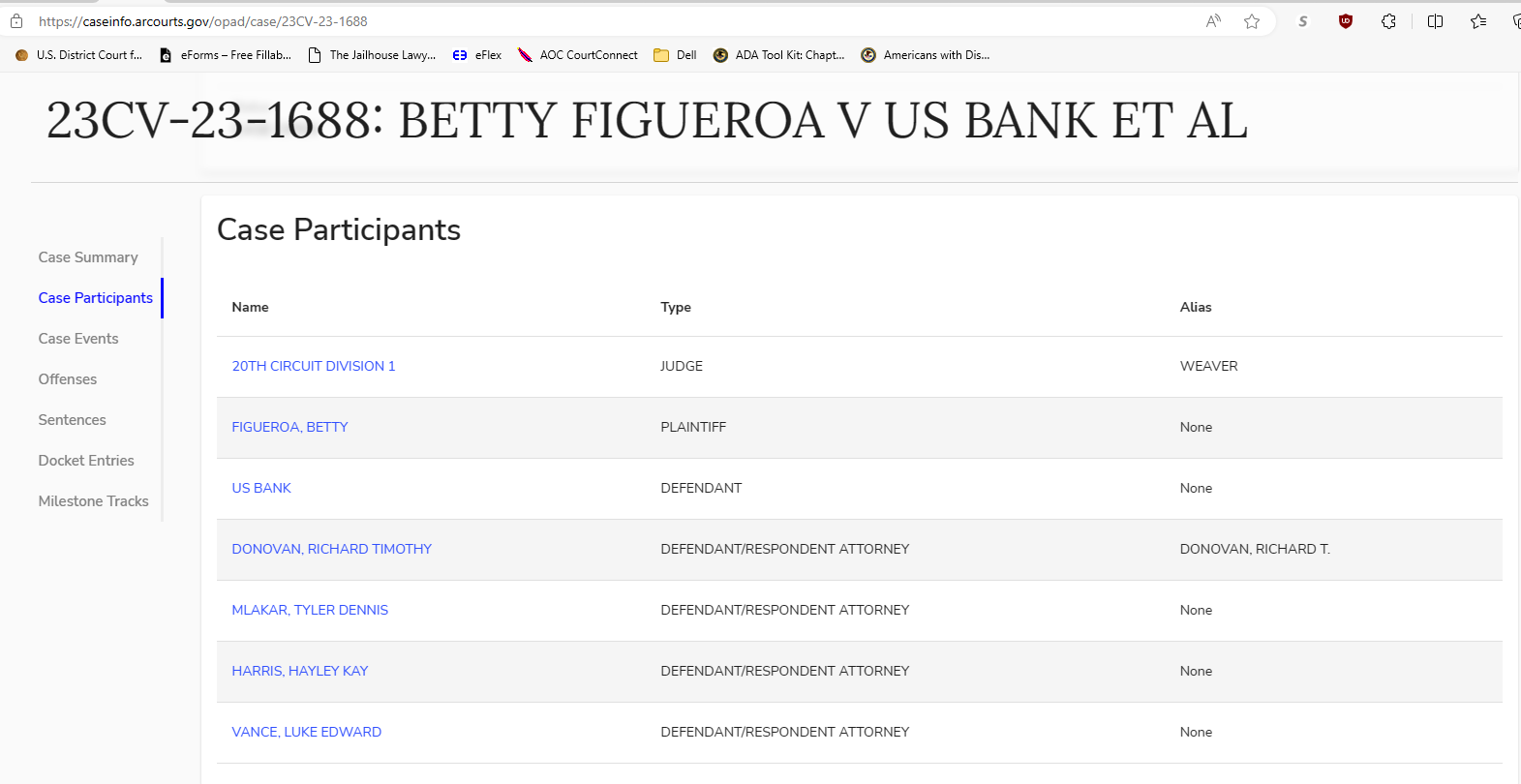This screenshot has width=1521, height=784.
Task: Open the uBlock Origin extension
Action: pos(1345,21)
